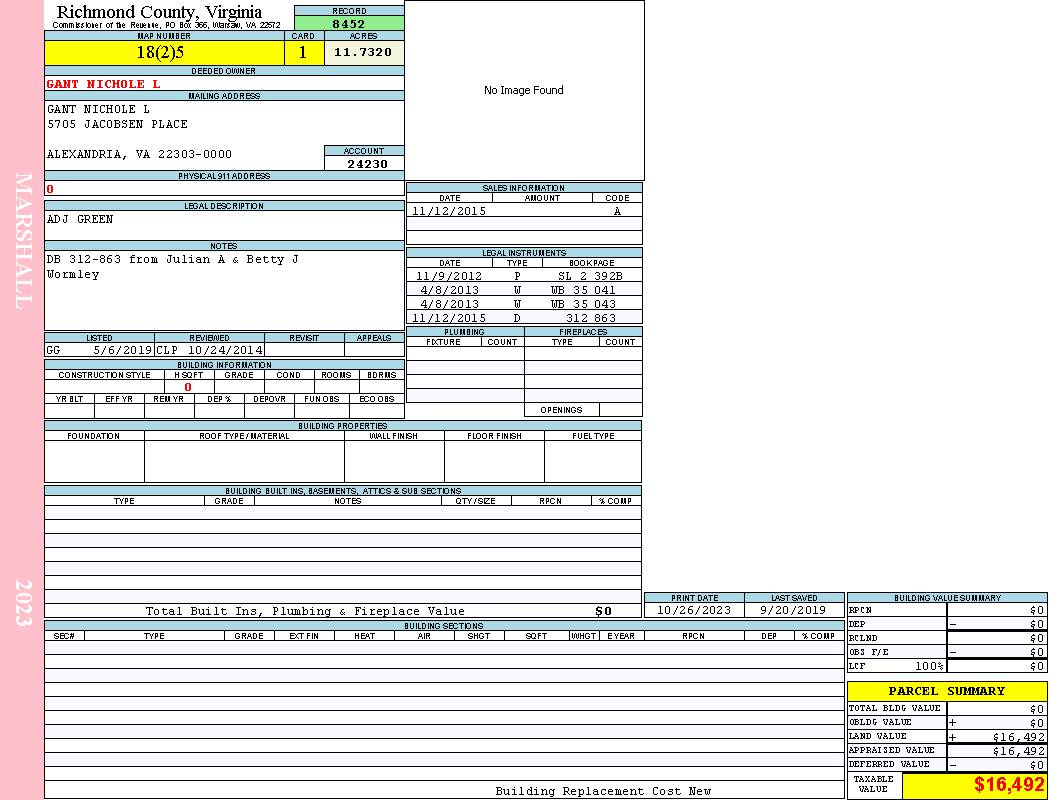Click the record number 8452 field

349,23
